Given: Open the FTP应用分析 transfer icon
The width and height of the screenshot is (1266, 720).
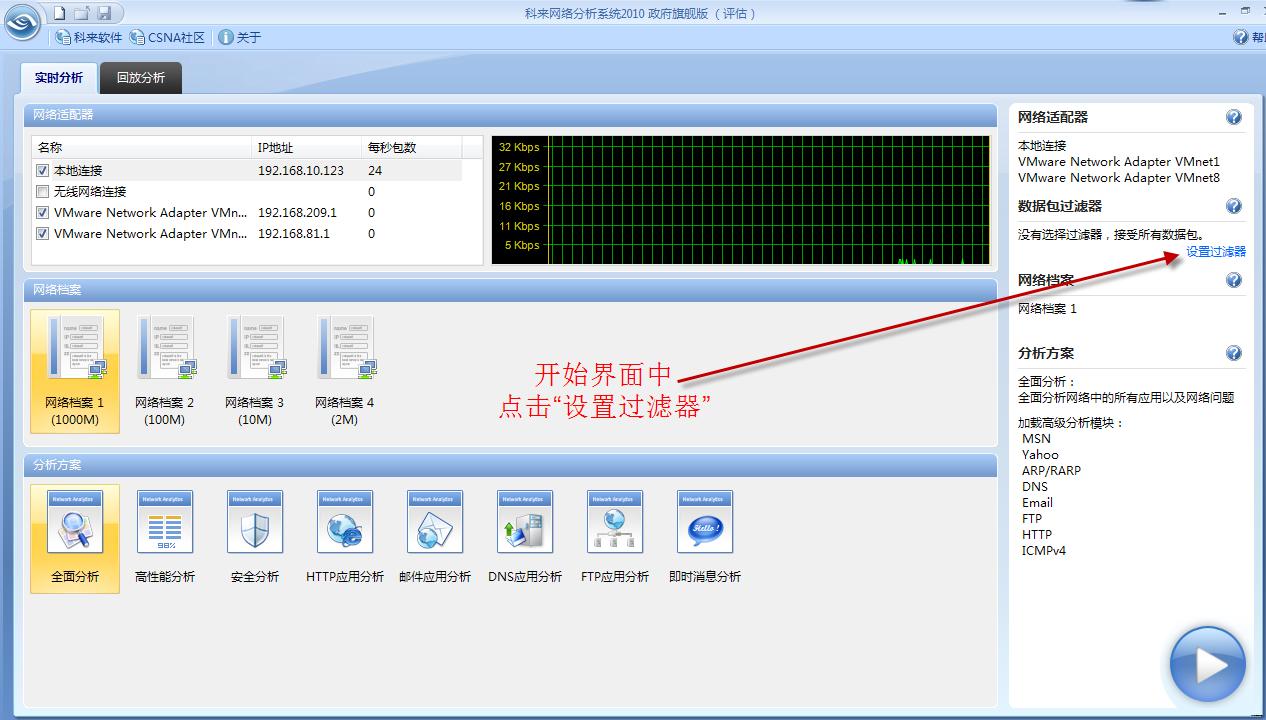Looking at the screenshot, I should click(x=615, y=521).
